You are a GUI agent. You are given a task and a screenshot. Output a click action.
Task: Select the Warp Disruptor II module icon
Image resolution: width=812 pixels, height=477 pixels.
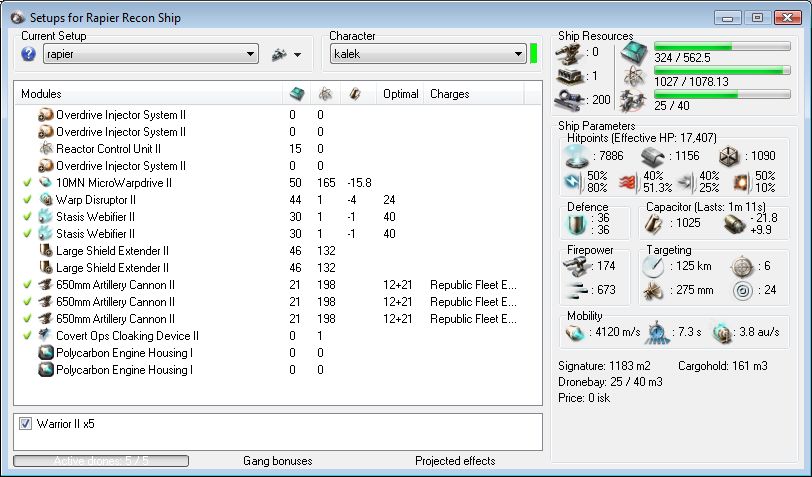46,200
